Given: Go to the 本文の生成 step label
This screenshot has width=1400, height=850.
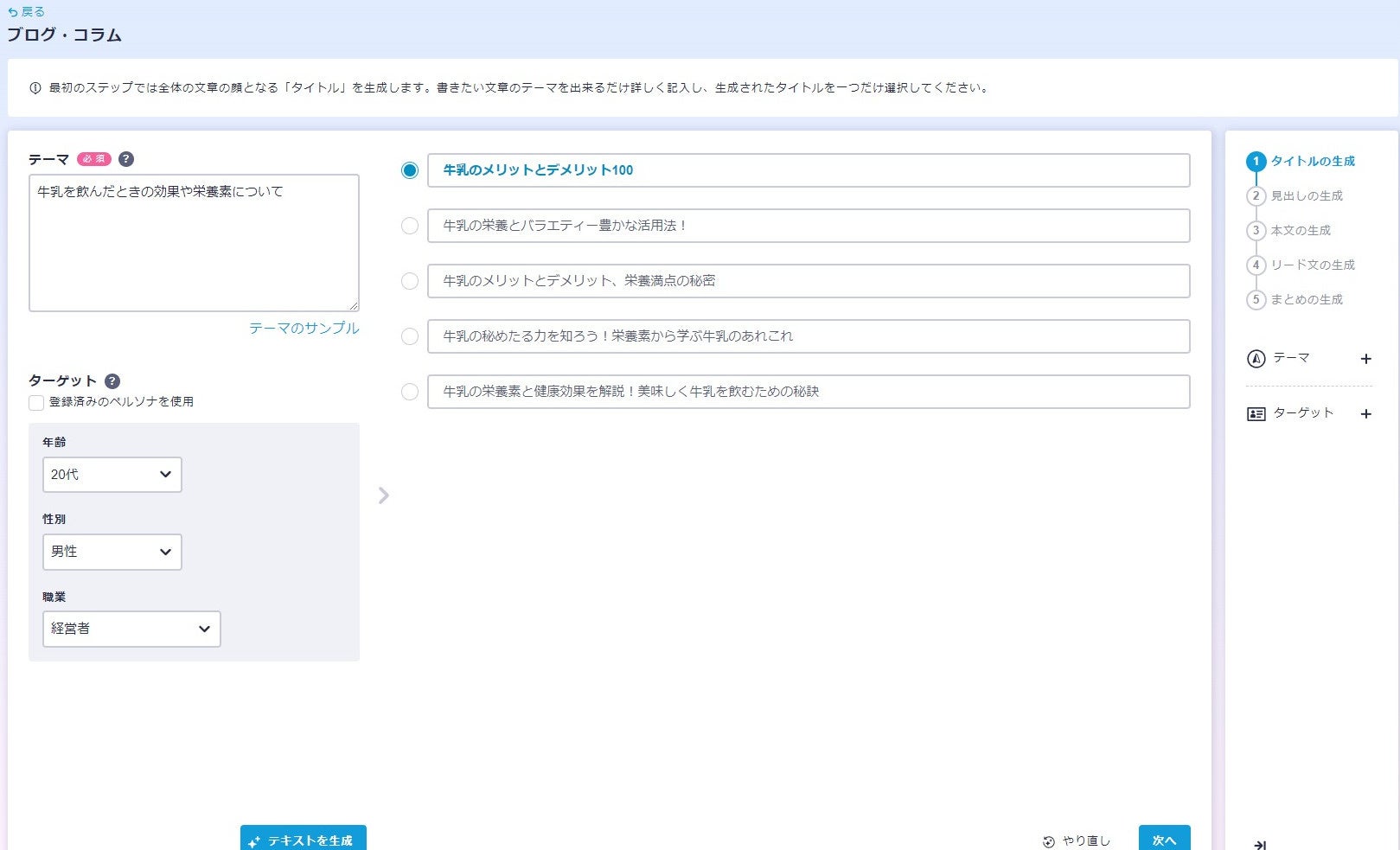Looking at the screenshot, I should pos(1301,231).
